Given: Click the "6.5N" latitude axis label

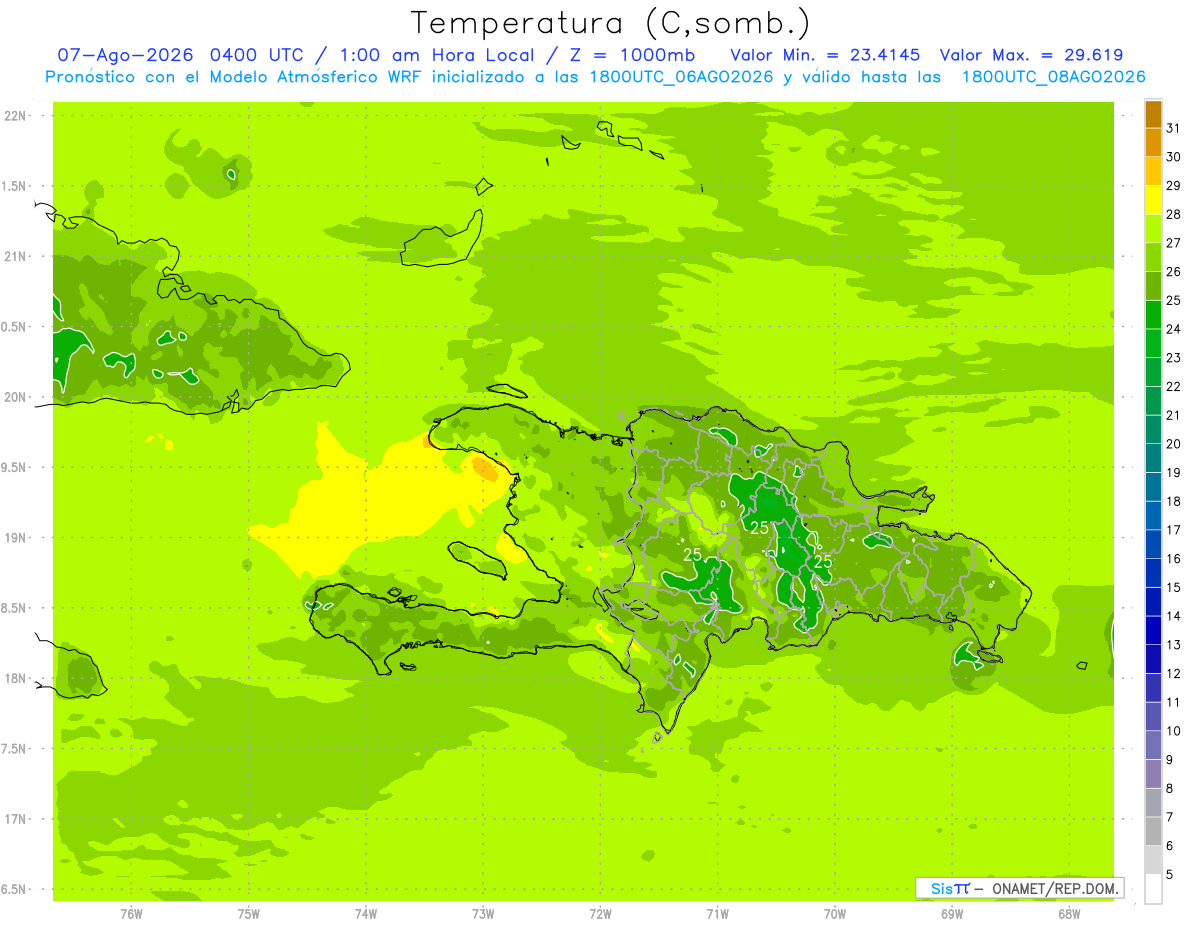Looking at the screenshot, I should (15, 889).
